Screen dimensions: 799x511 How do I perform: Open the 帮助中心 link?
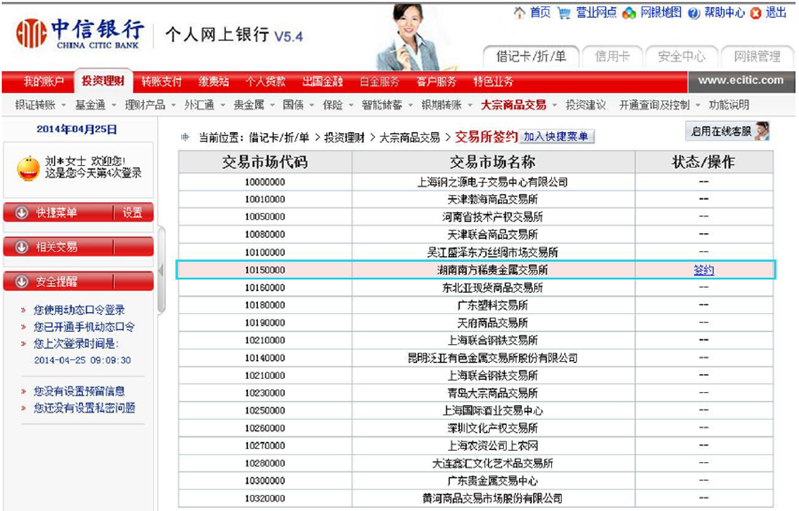(725, 13)
